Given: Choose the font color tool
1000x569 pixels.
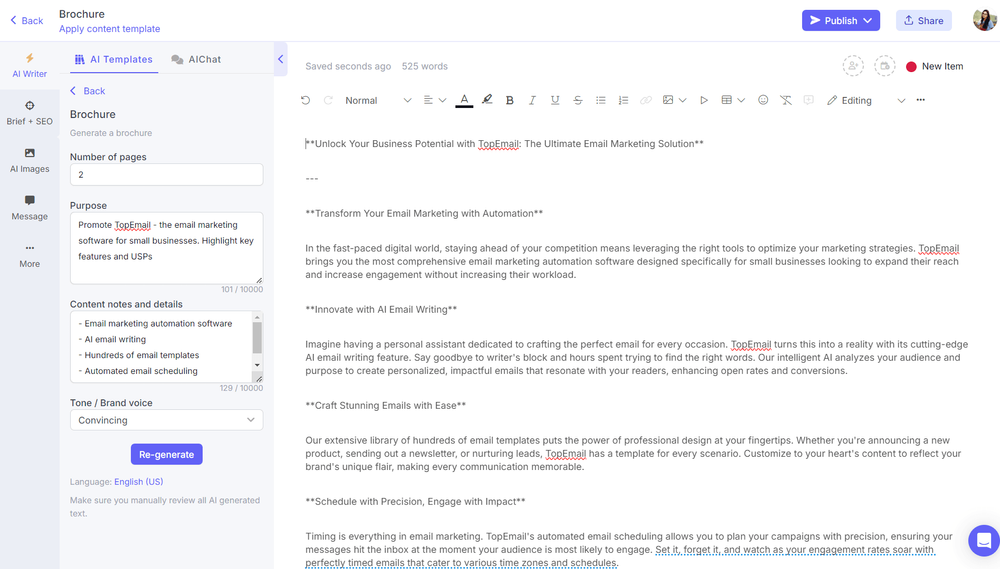Looking at the screenshot, I should pyautogui.click(x=464, y=100).
